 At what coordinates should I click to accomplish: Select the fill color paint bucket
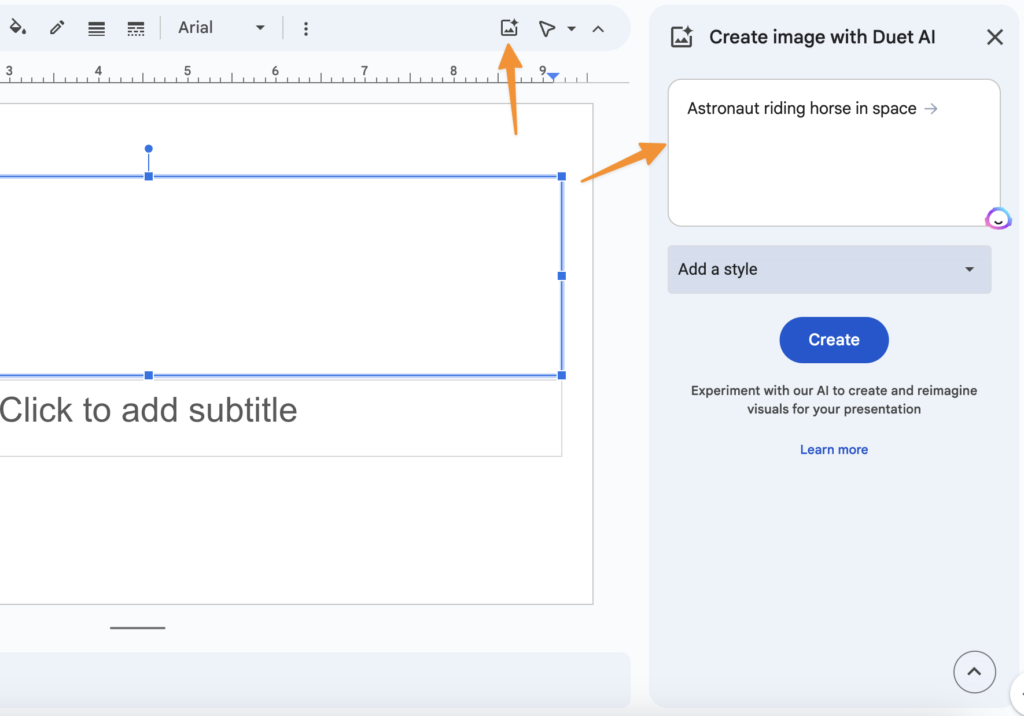tap(17, 28)
